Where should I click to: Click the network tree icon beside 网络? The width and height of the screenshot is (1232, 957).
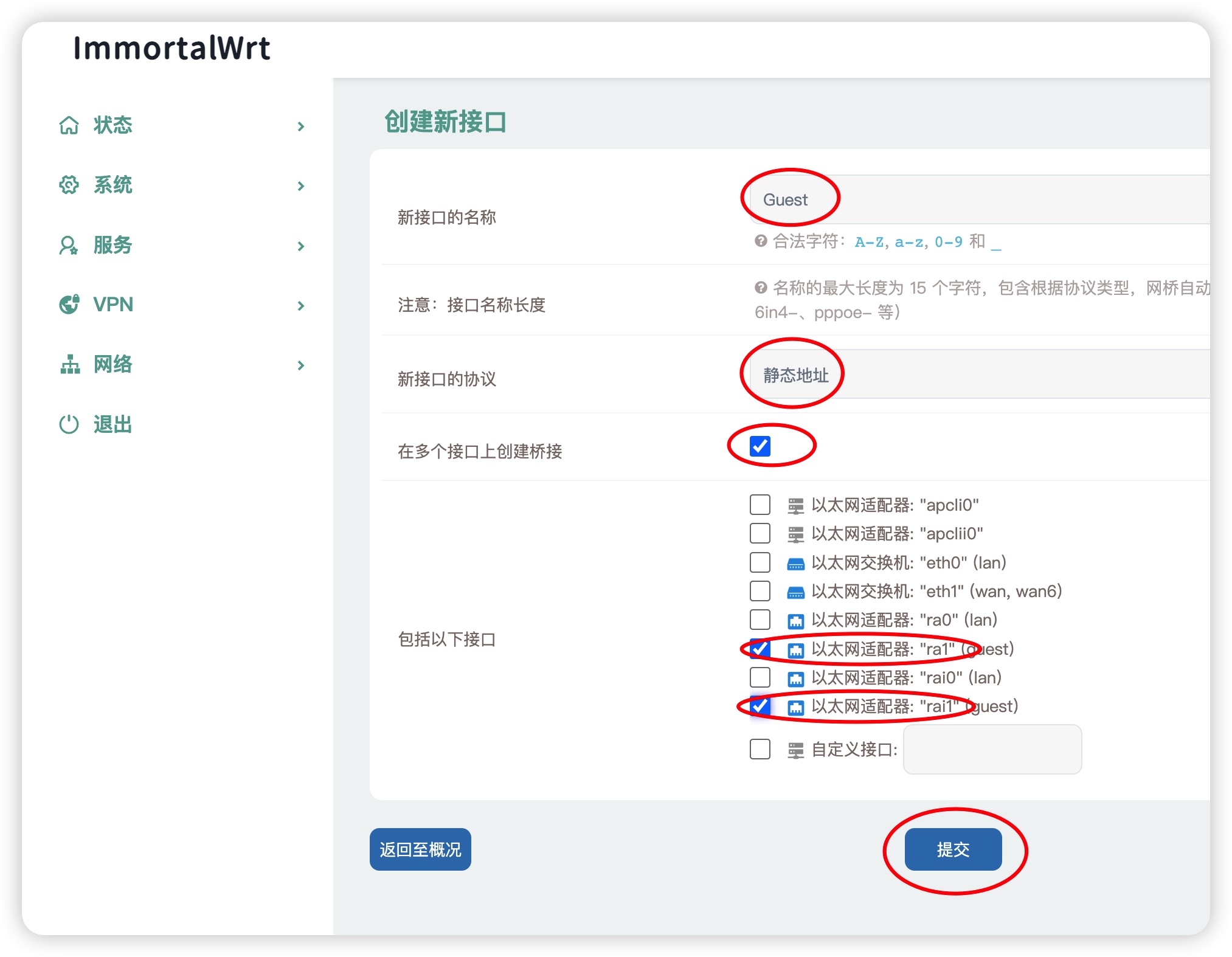[70, 364]
